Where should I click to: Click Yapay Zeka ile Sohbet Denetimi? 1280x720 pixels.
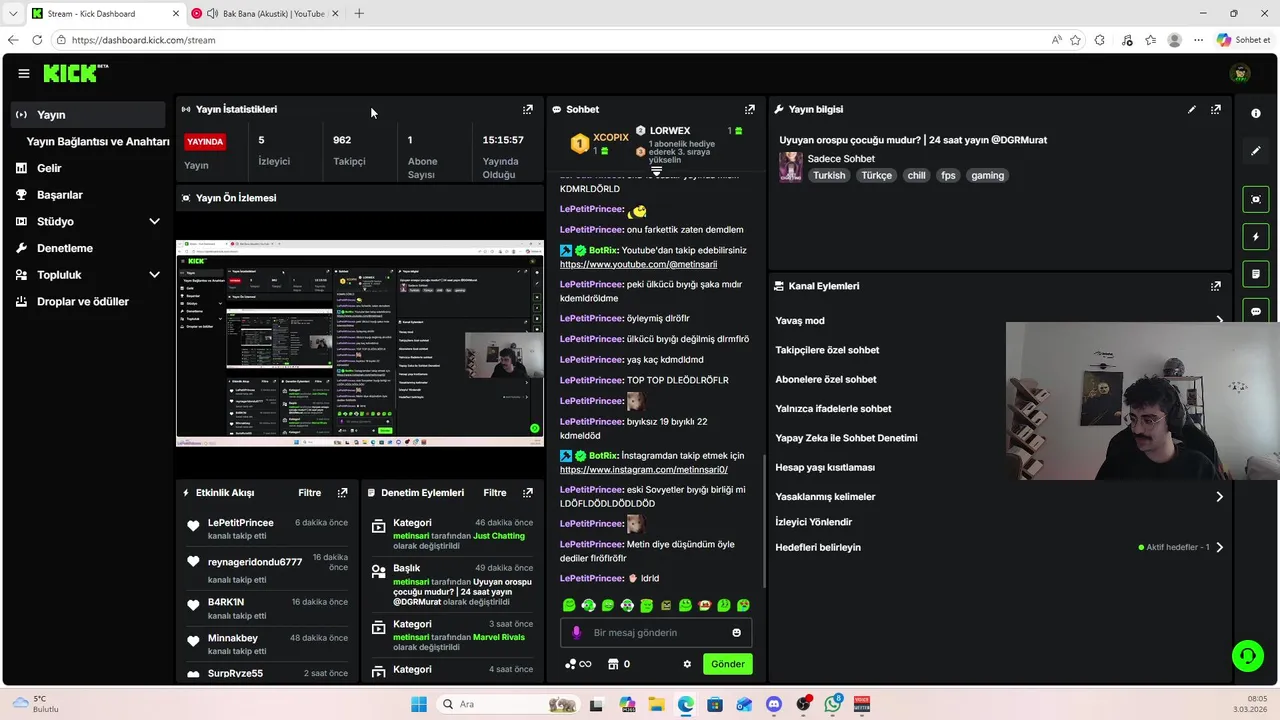pos(846,438)
